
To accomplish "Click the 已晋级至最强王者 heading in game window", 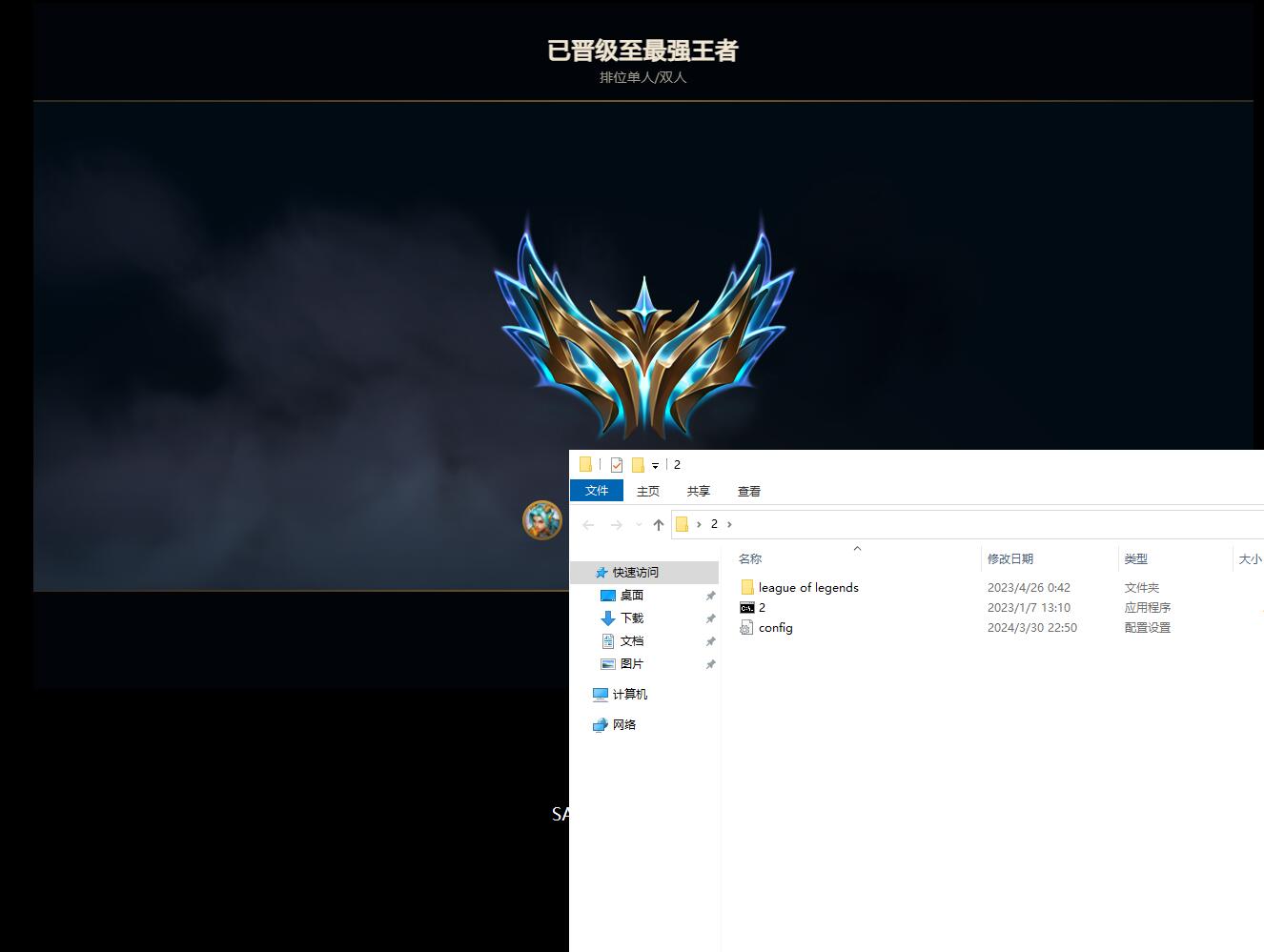I will point(643,51).
